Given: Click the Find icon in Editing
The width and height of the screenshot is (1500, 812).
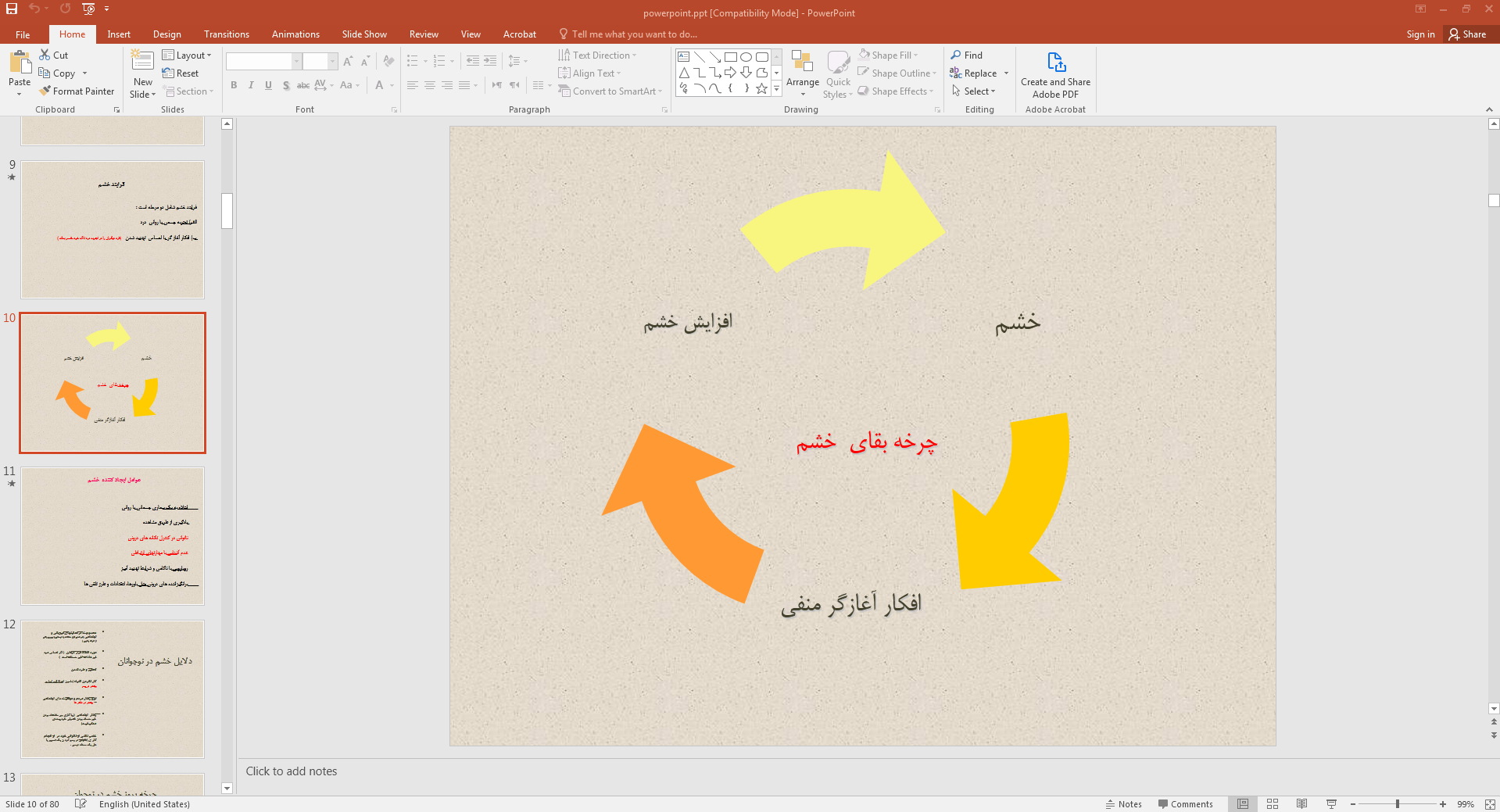Looking at the screenshot, I should click(966, 55).
